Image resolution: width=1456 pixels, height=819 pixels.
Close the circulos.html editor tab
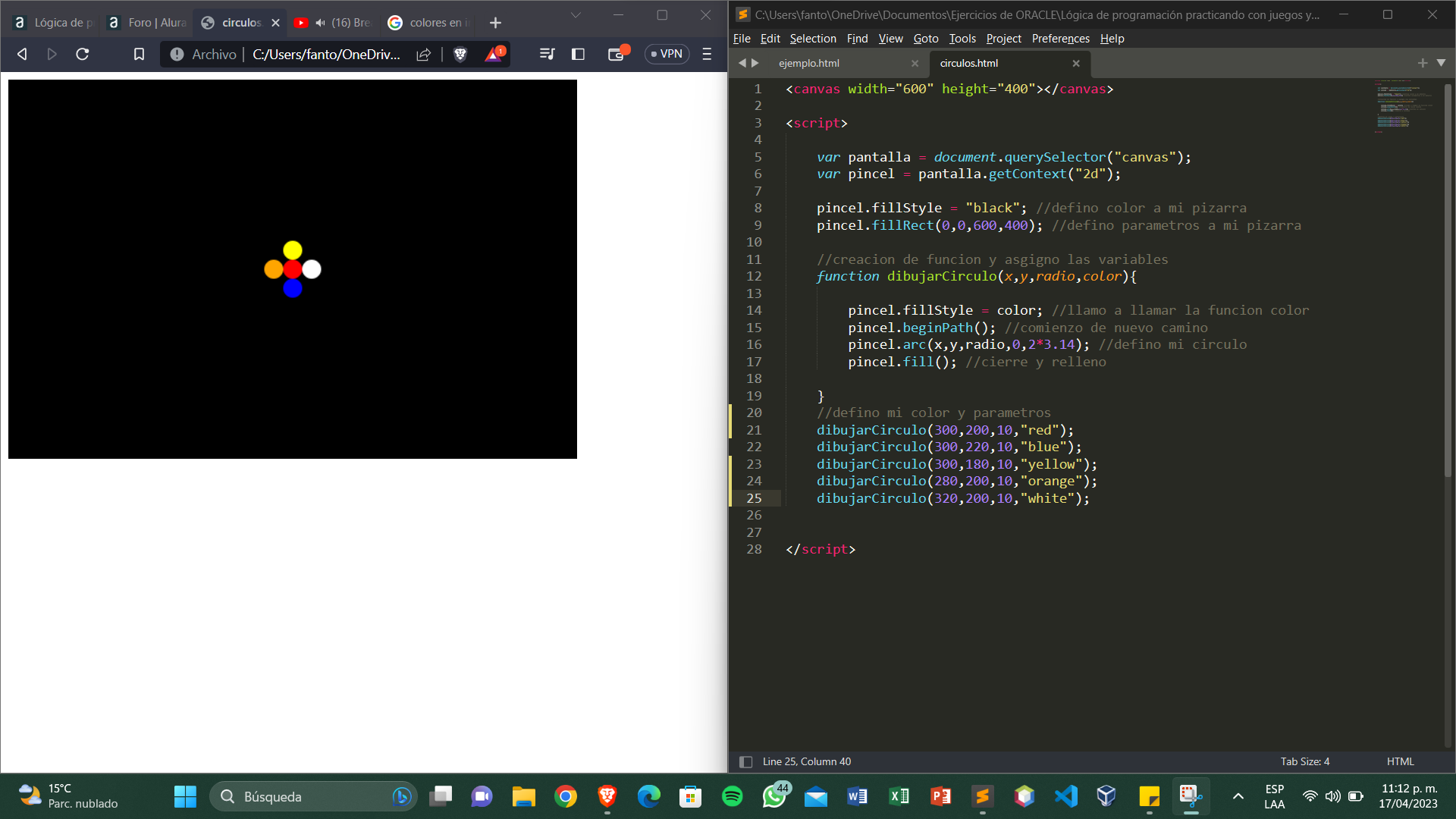(x=1075, y=64)
